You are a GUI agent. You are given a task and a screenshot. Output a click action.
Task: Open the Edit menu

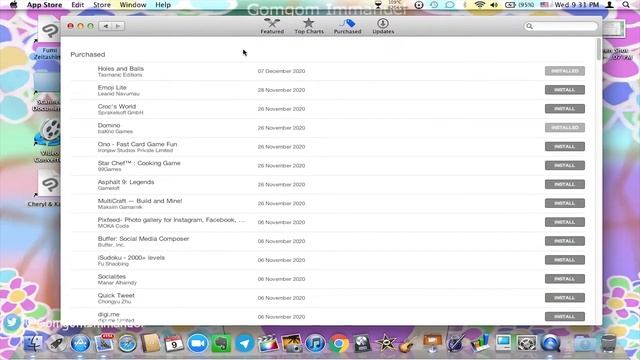click(x=78, y=5)
